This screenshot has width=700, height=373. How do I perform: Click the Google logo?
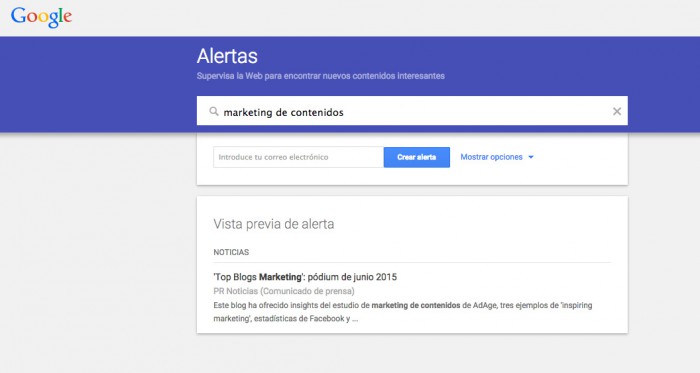[x=41, y=17]
